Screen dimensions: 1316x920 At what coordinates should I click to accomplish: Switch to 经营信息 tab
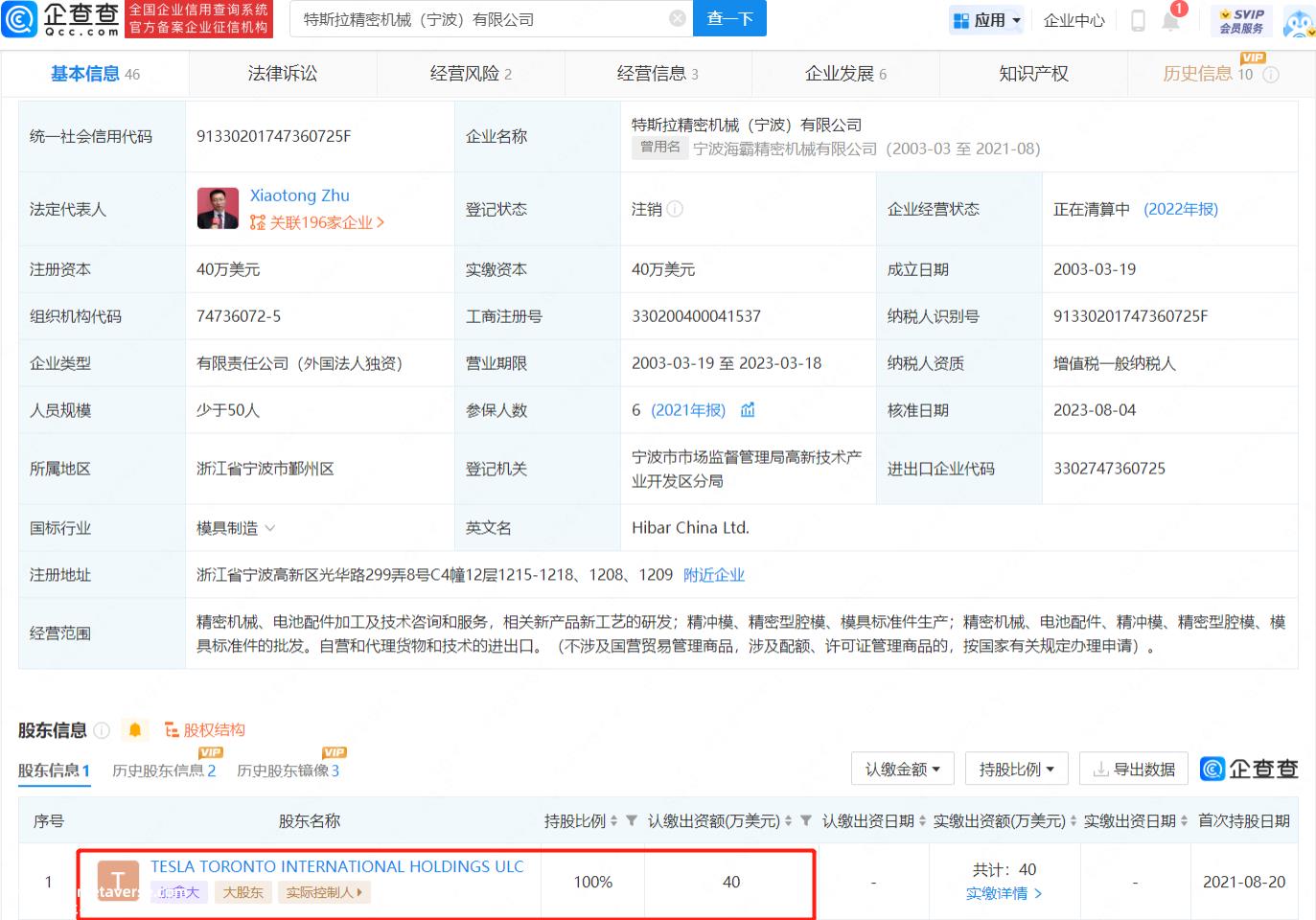point(658,74)
